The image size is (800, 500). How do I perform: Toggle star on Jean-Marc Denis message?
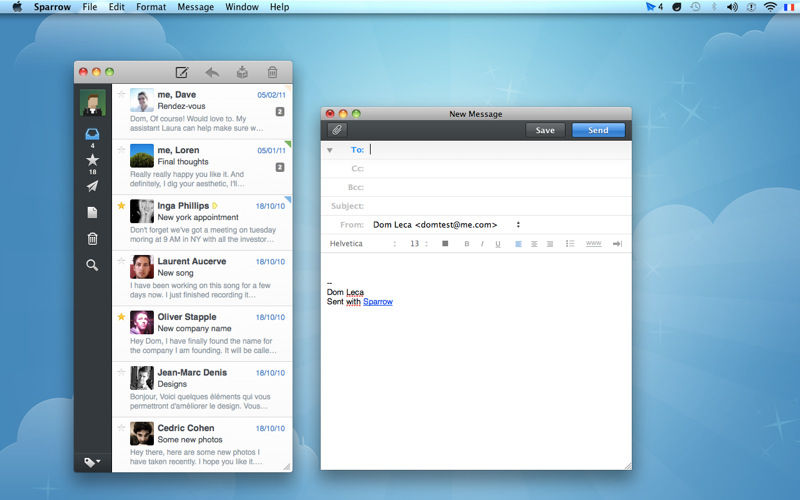121,372
